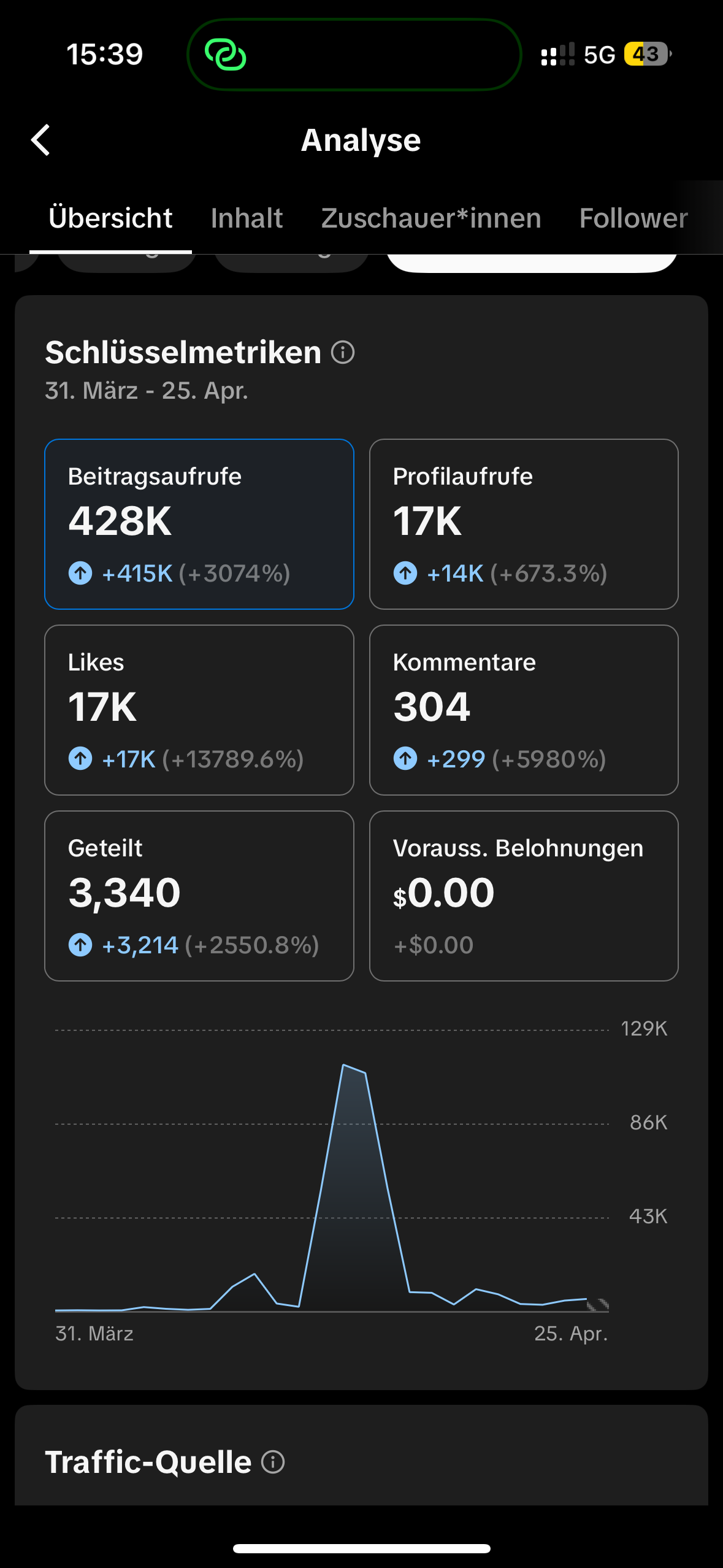Open the Vorauss. Belohnungen card
Screen dimensions: 723x1568
pyautogui.click(x=524, y=896)
